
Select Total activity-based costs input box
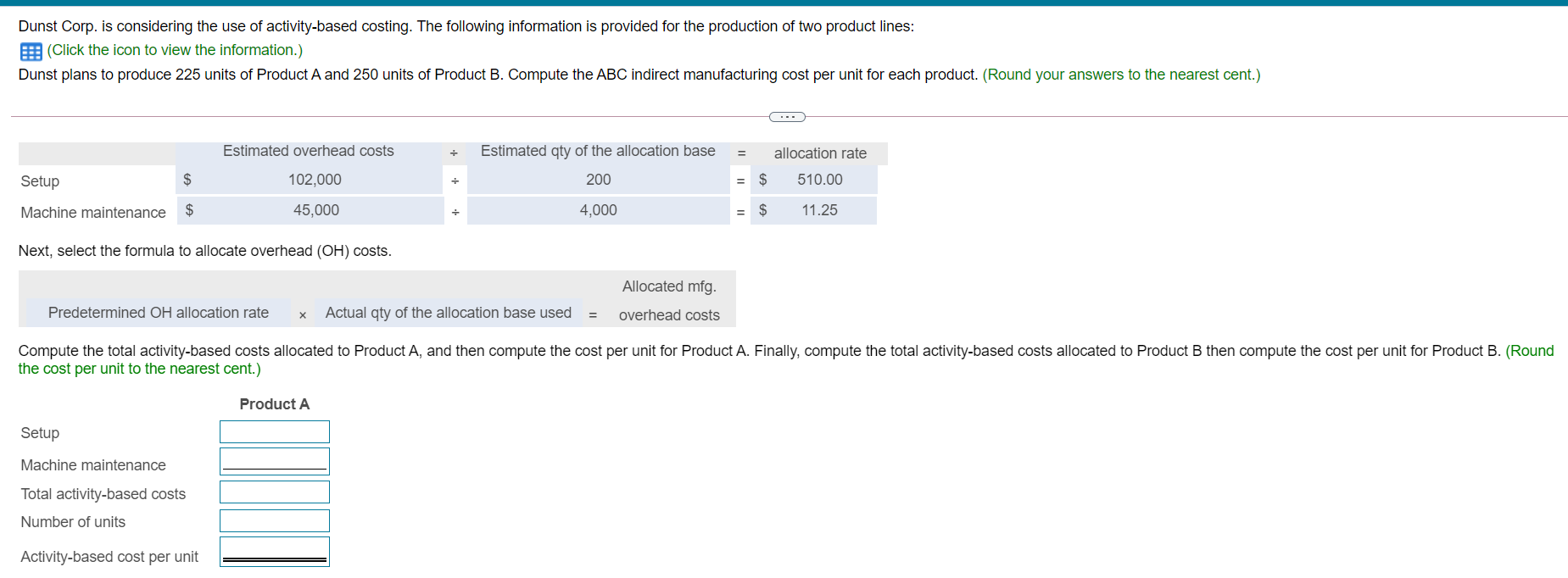275,492
